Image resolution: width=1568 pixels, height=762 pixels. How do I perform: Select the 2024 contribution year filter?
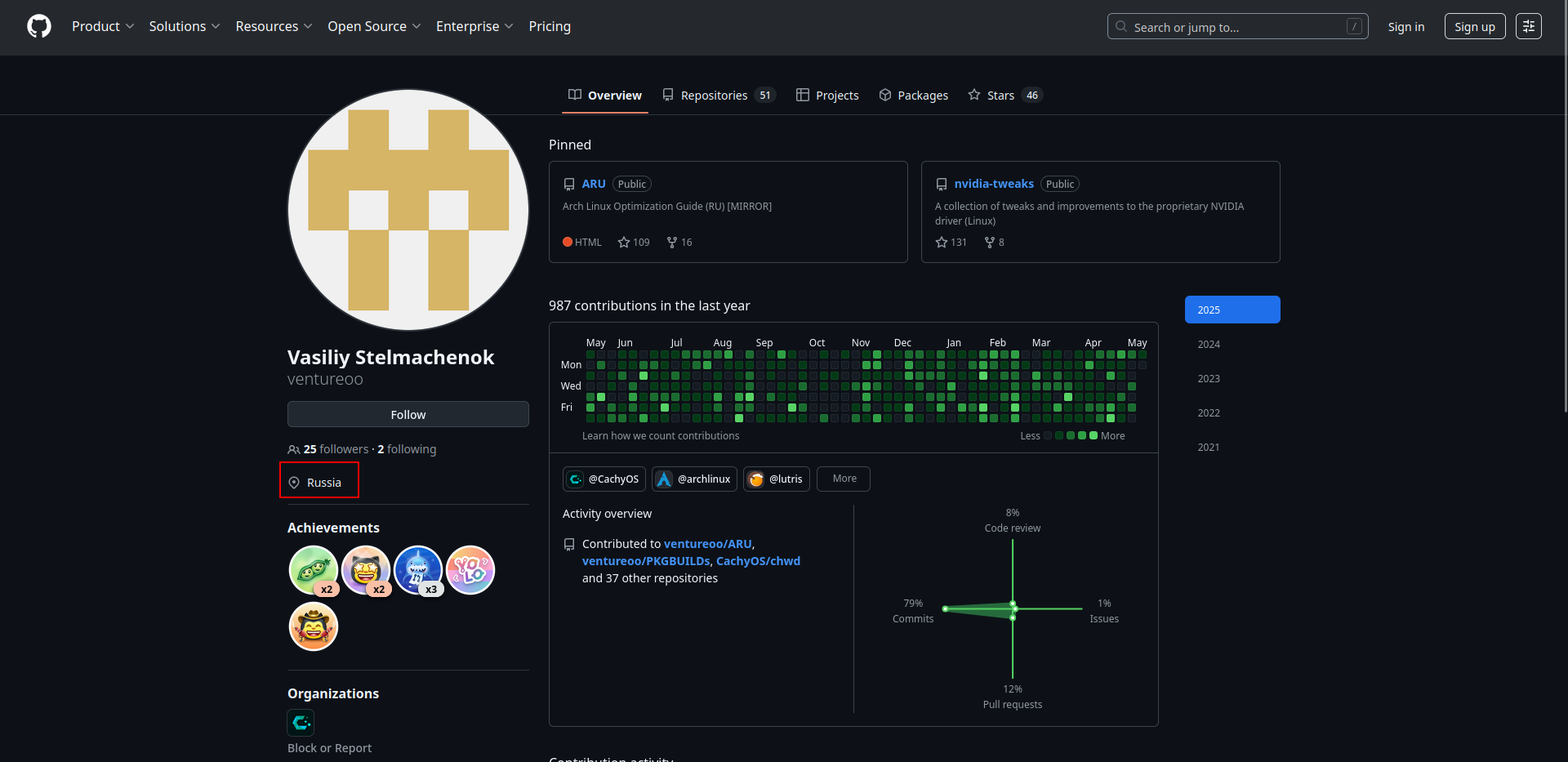click(x=1209, y=345)
